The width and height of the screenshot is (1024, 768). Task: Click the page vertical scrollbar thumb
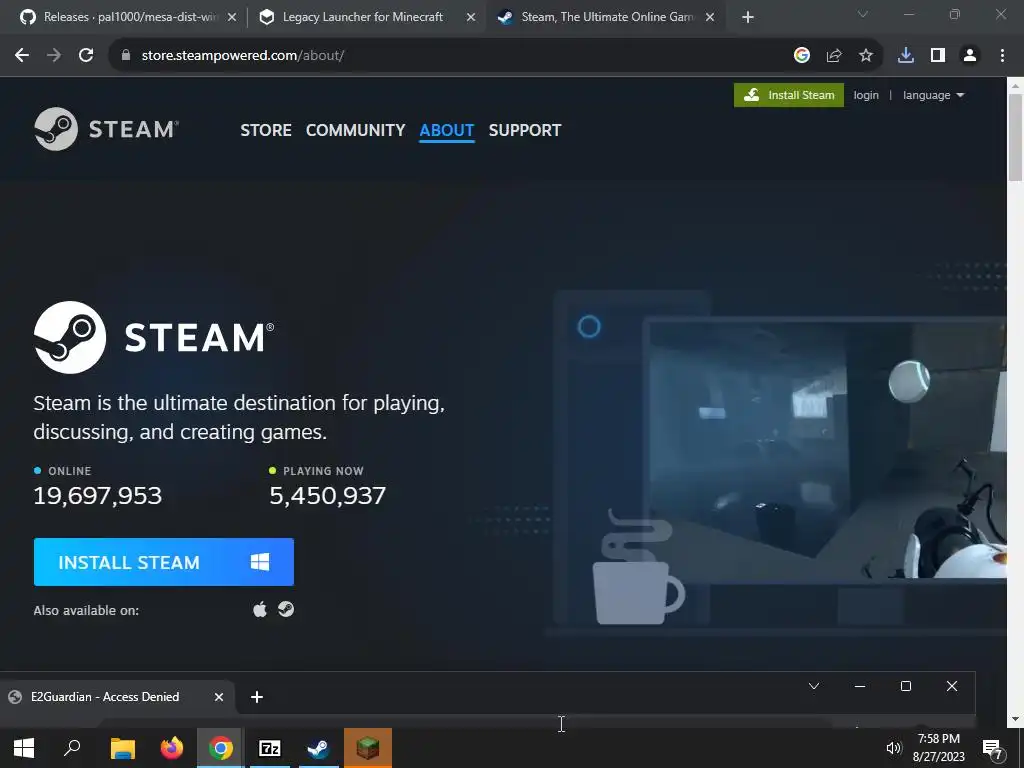click(1015, 137)
